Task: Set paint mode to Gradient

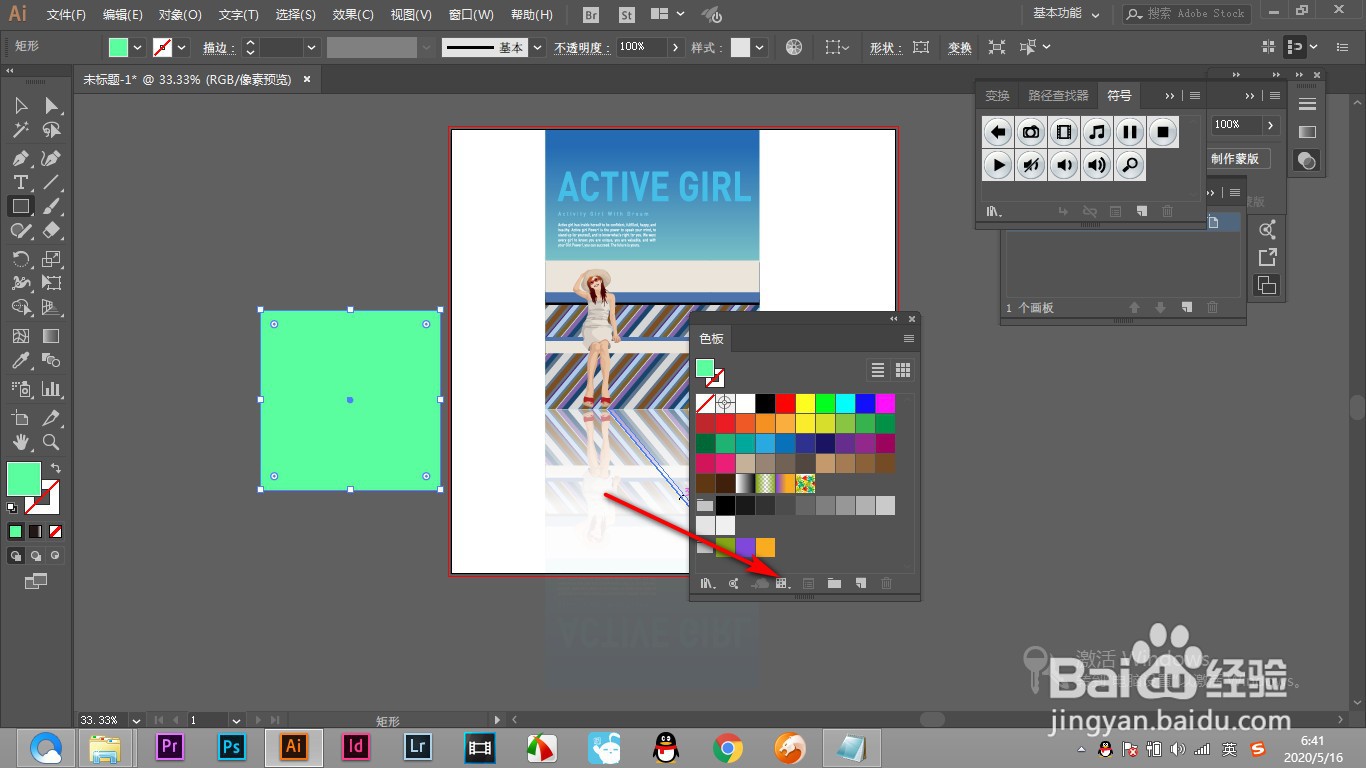Action: (35, 531)
